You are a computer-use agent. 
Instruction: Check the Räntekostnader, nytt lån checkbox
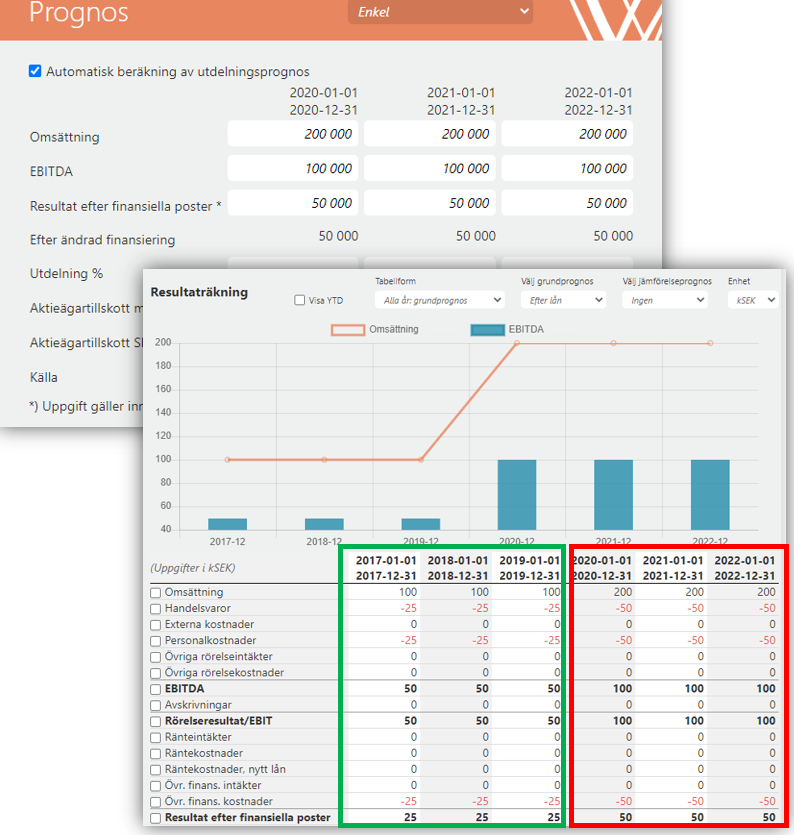pos(155,770)
